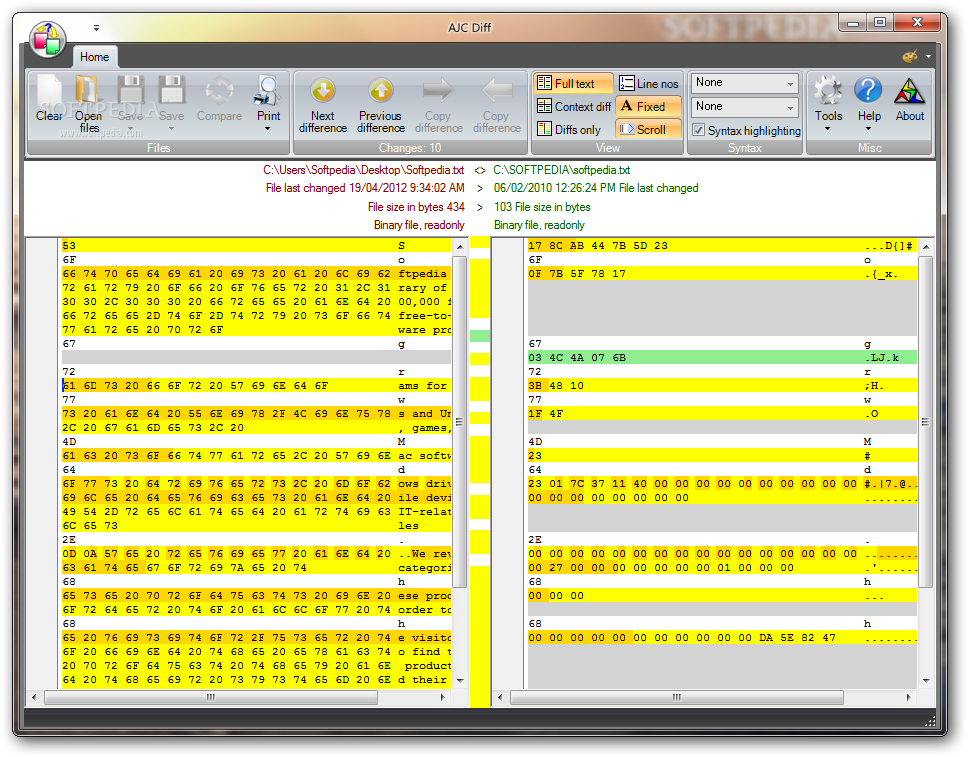
Task: Expand the style options arrow
Action: point(928,57)
